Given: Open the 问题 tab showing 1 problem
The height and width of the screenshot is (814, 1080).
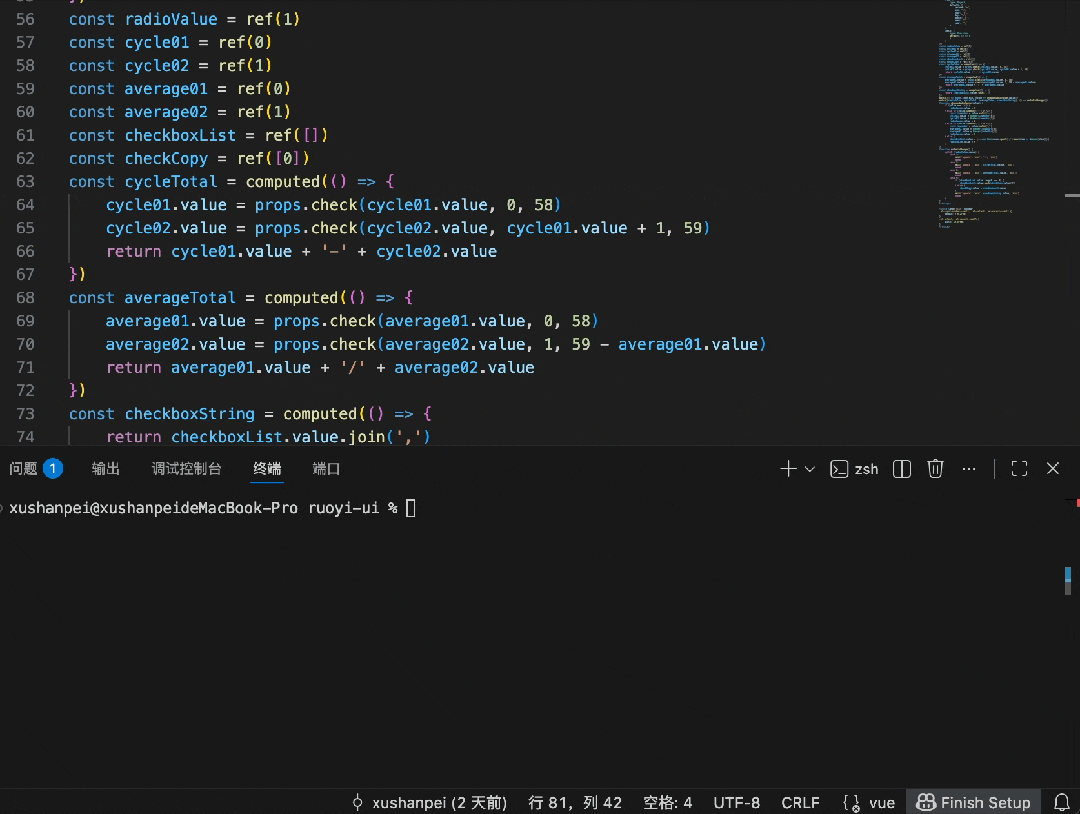Looking at the screenshot, I should point(35,468).
